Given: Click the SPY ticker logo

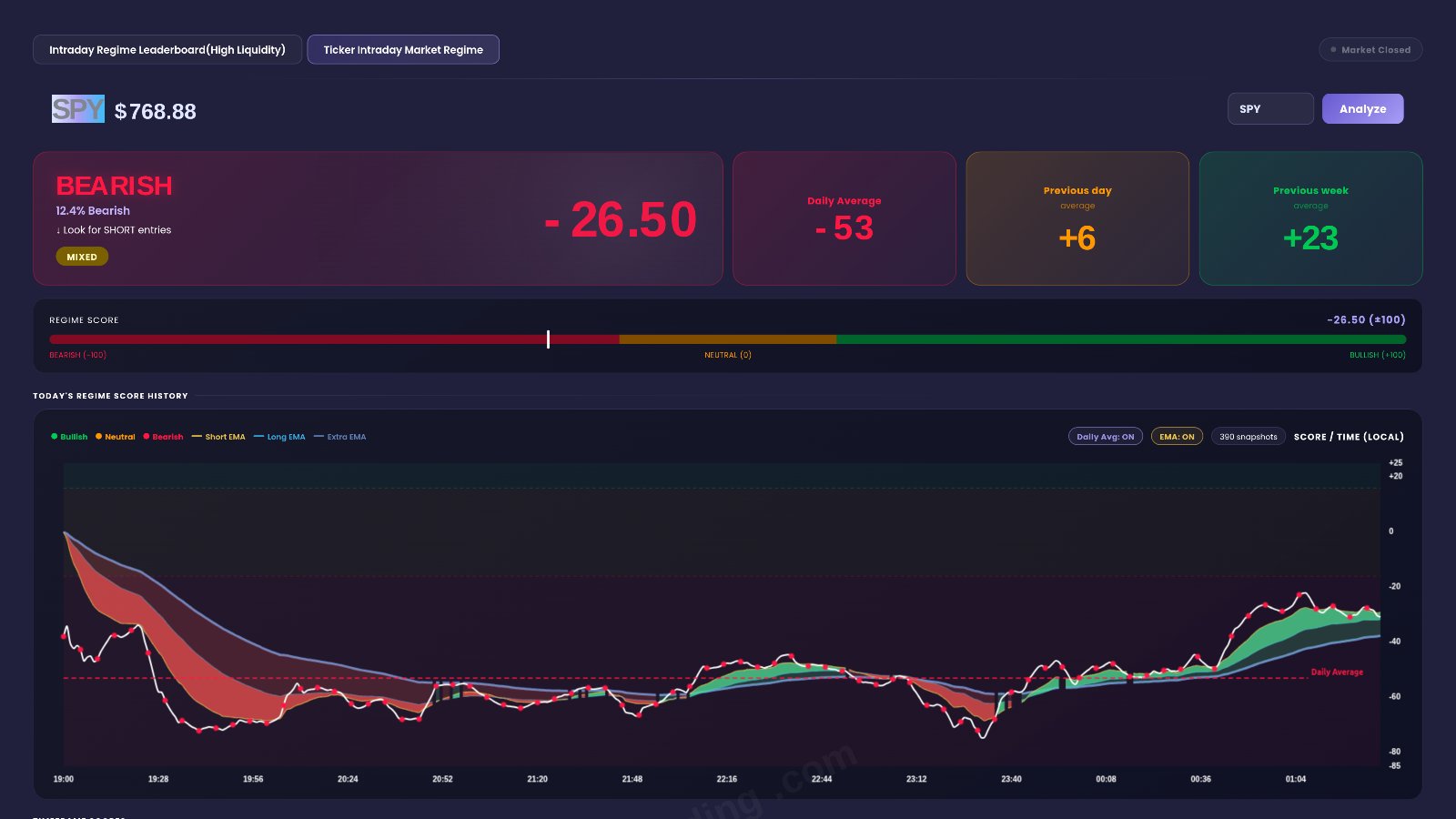Looking at the screenshot, I should click(x=78, y=109).
